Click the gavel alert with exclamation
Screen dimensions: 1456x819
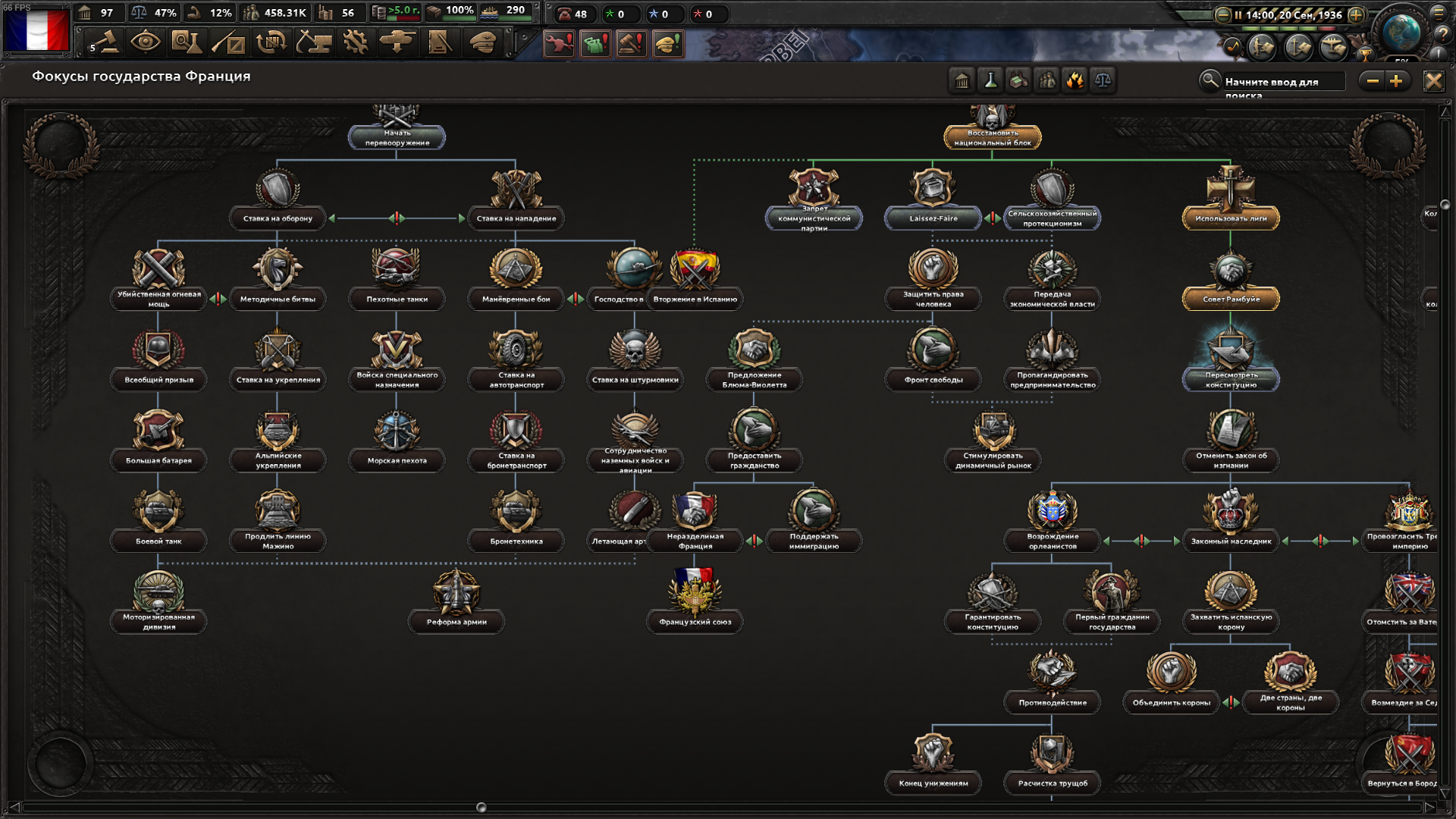tap(632, 44)
